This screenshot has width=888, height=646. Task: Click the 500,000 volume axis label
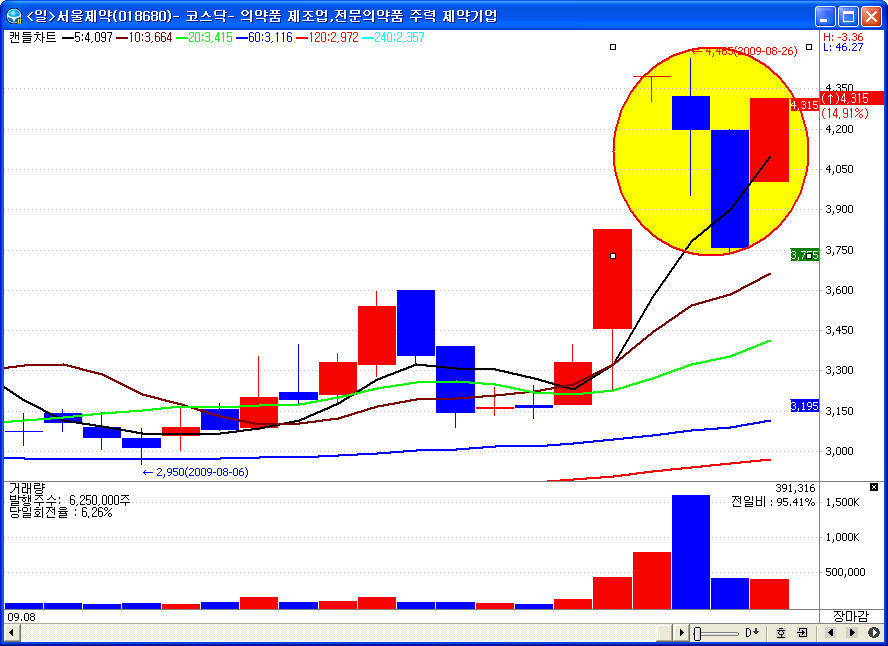pos(846,572)
